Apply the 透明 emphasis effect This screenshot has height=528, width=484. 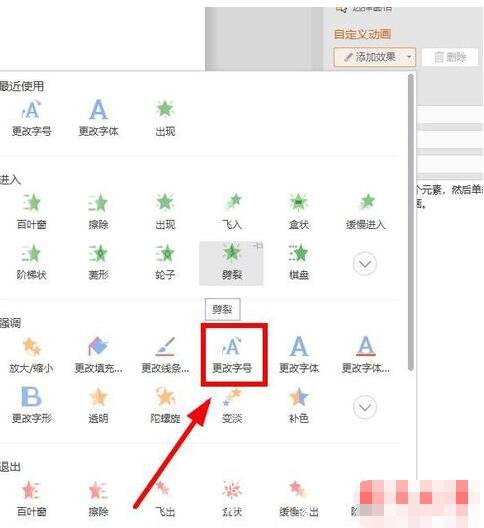98,406
